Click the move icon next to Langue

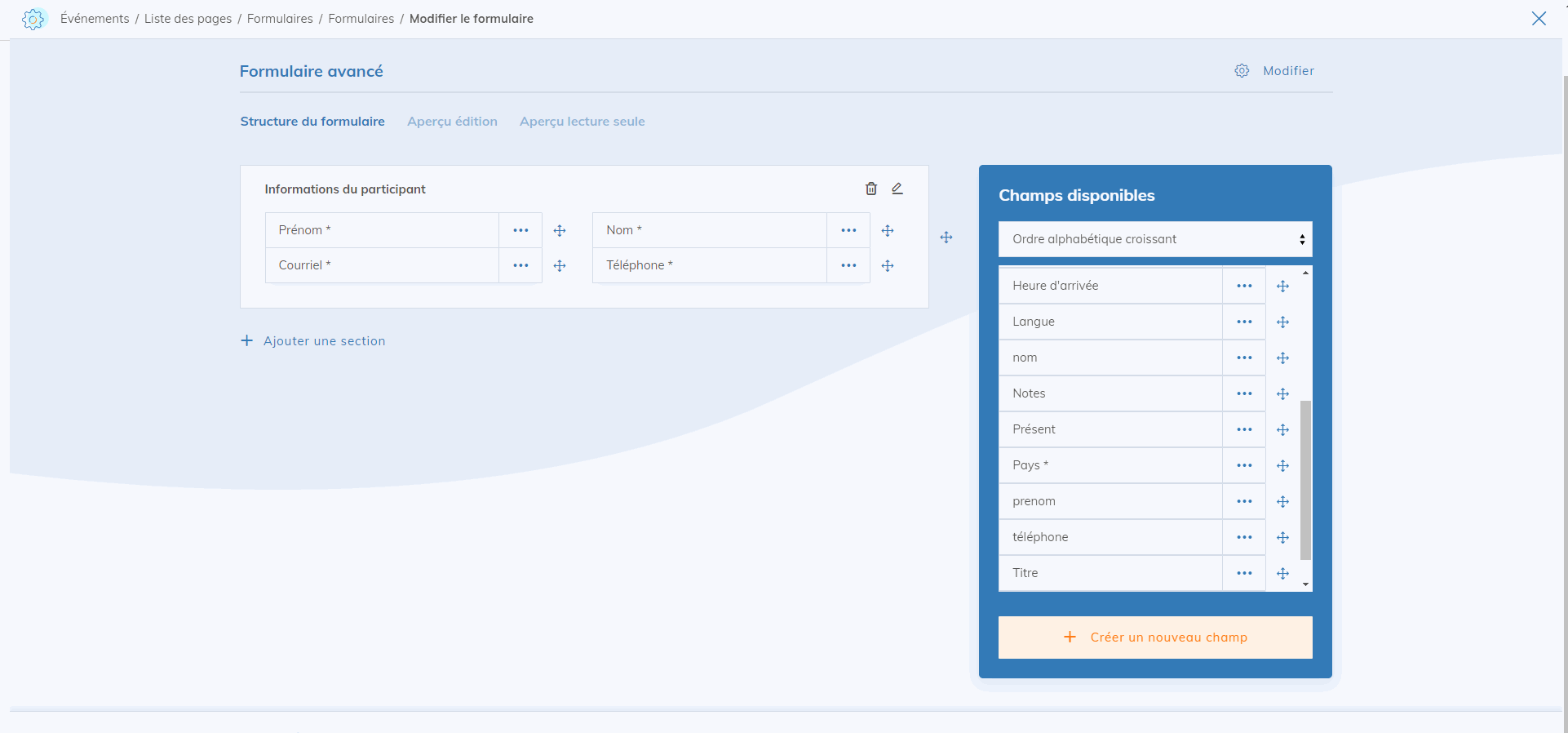click(1282, 322)
